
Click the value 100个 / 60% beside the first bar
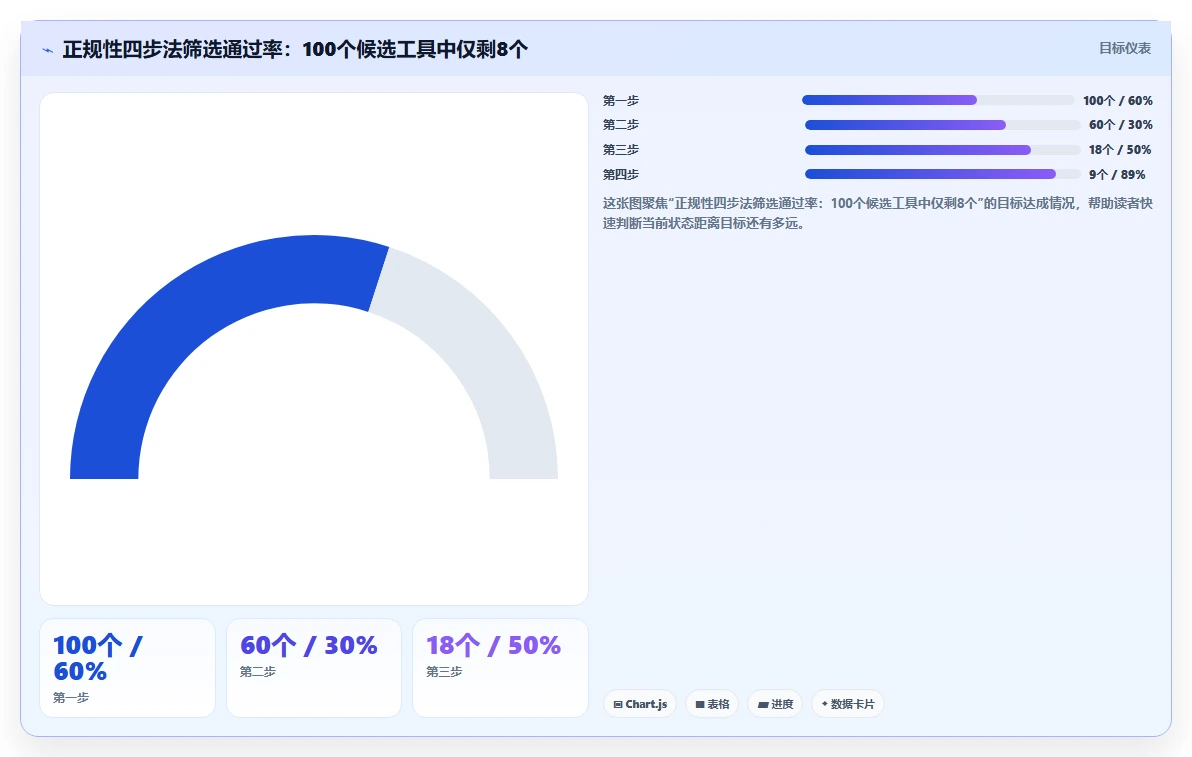pyautogui.click(x=1118, y=100)
